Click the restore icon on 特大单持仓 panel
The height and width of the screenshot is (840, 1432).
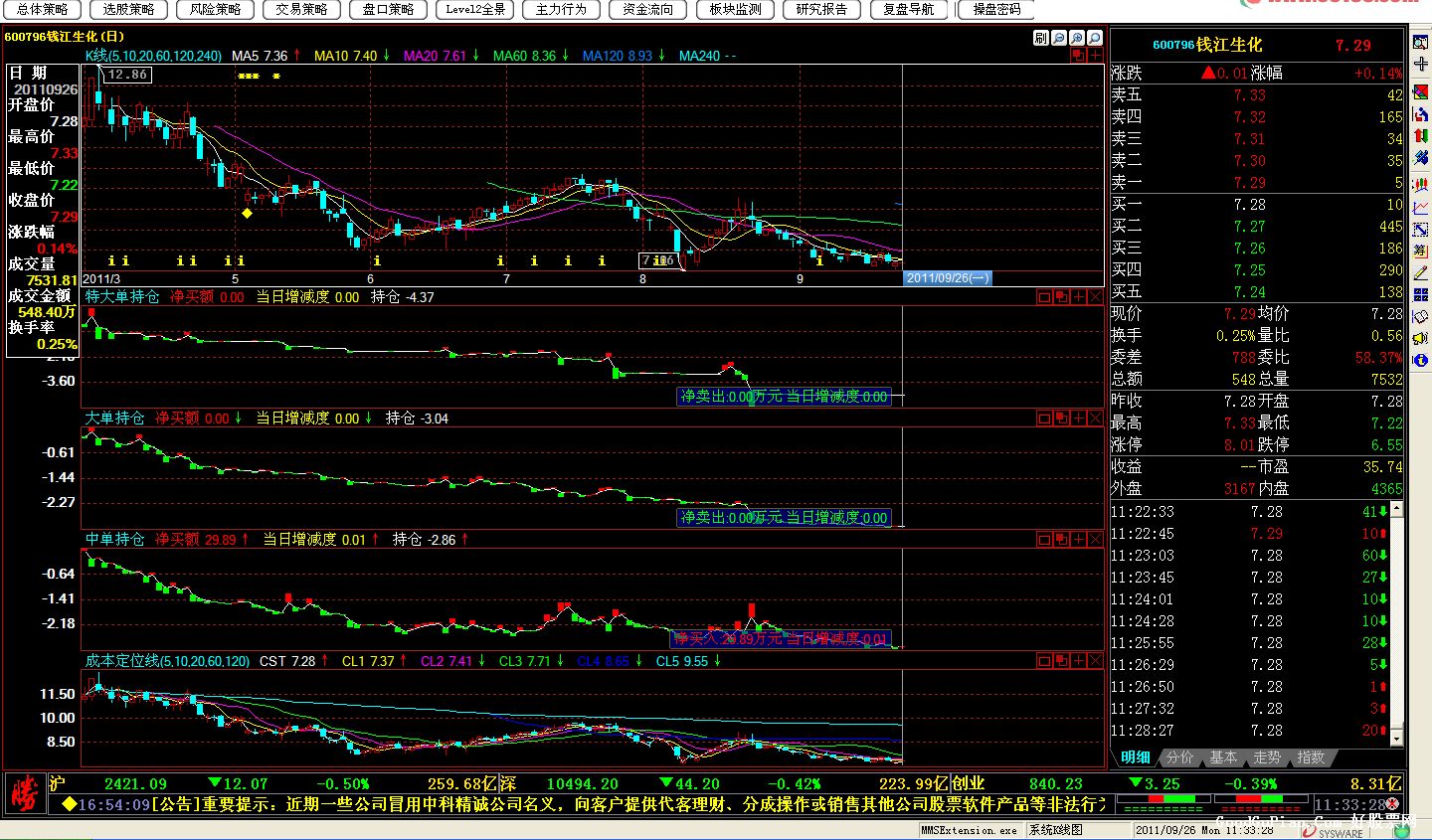1061,297
